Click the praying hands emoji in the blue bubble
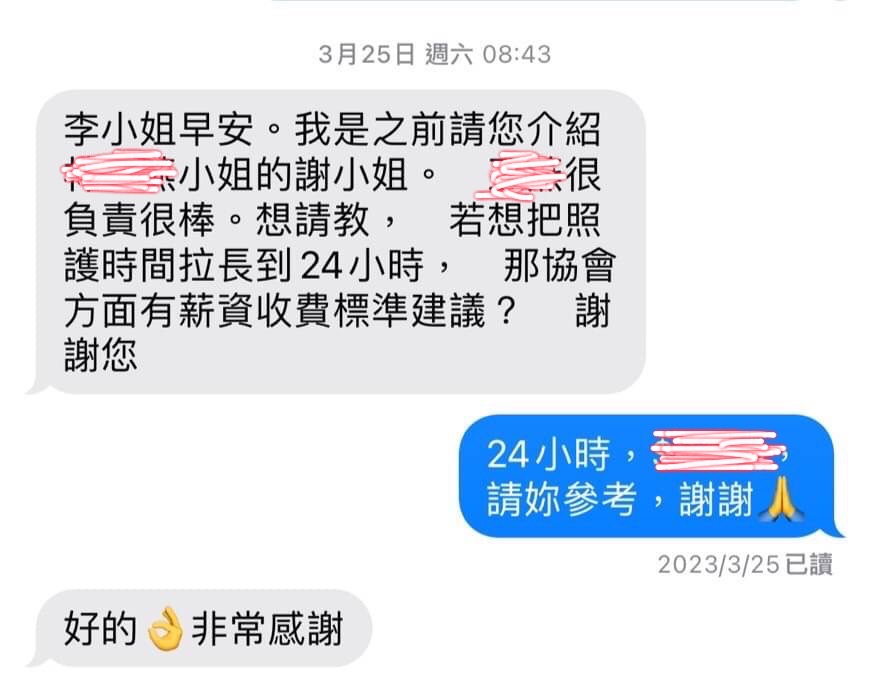 click(x=783, y=499)
